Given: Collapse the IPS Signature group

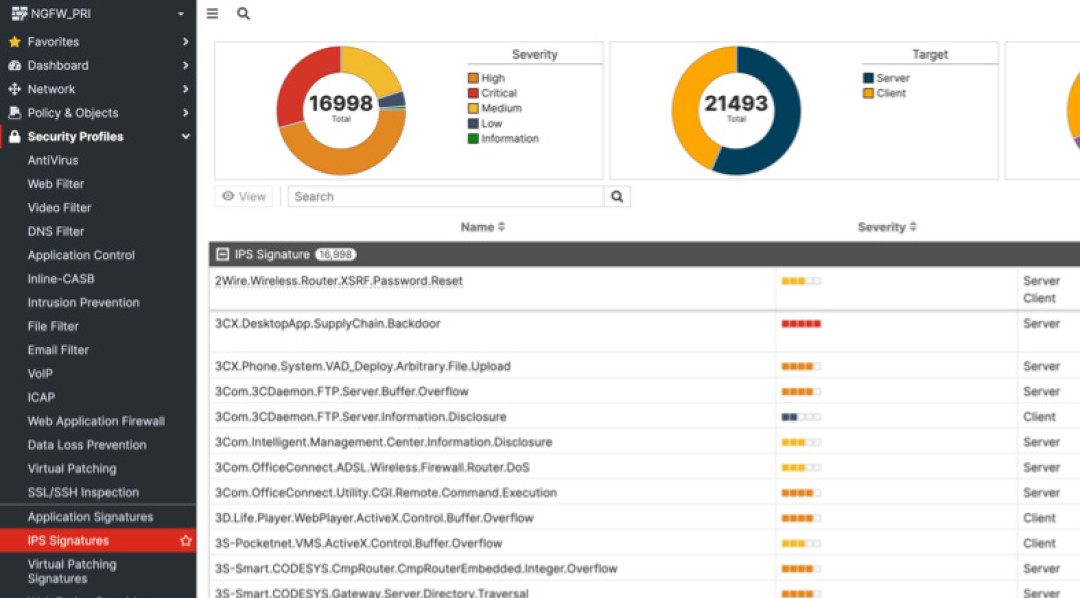Looking at the screenshot, I should (222, 254).
